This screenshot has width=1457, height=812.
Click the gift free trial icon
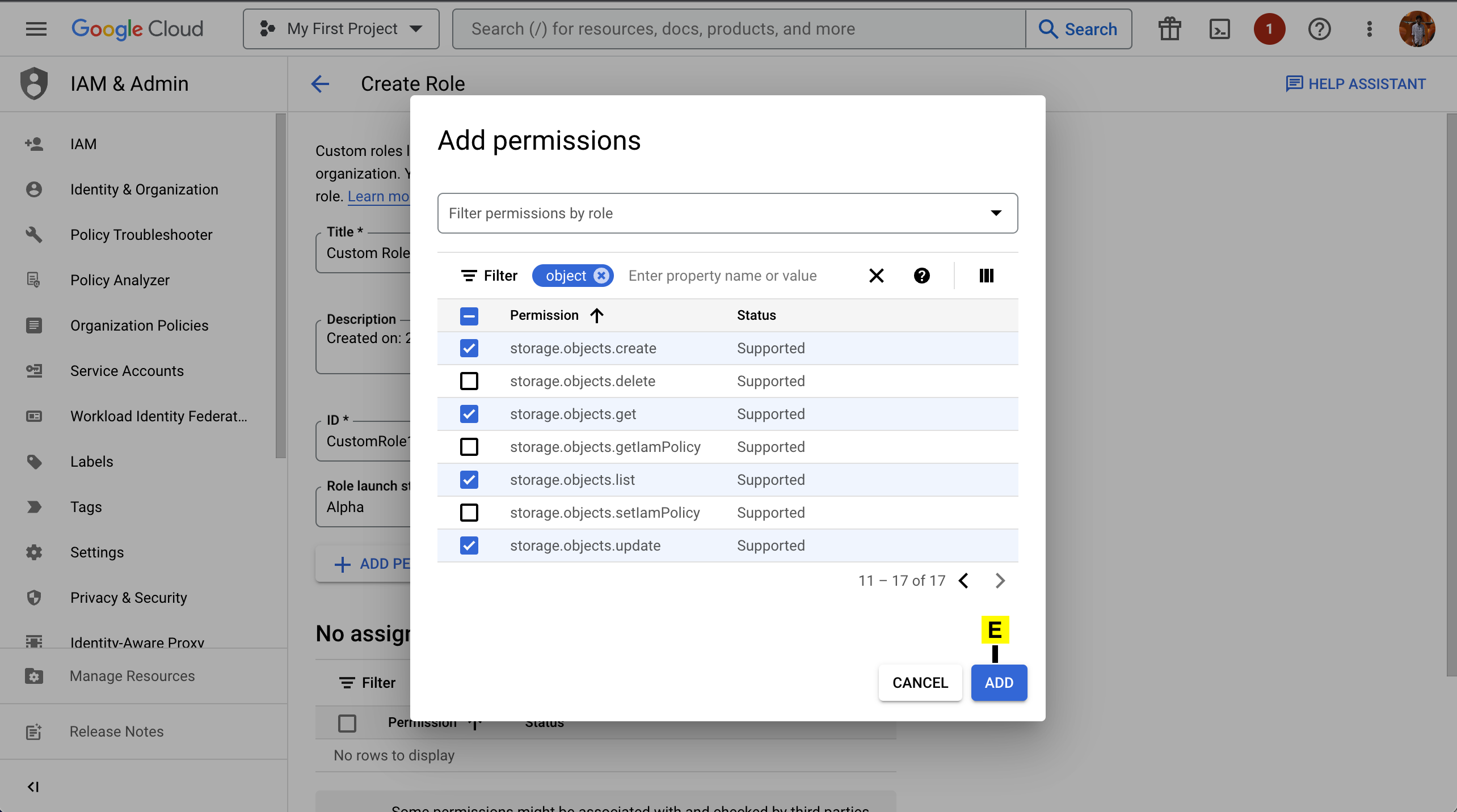click(1169, 29)
